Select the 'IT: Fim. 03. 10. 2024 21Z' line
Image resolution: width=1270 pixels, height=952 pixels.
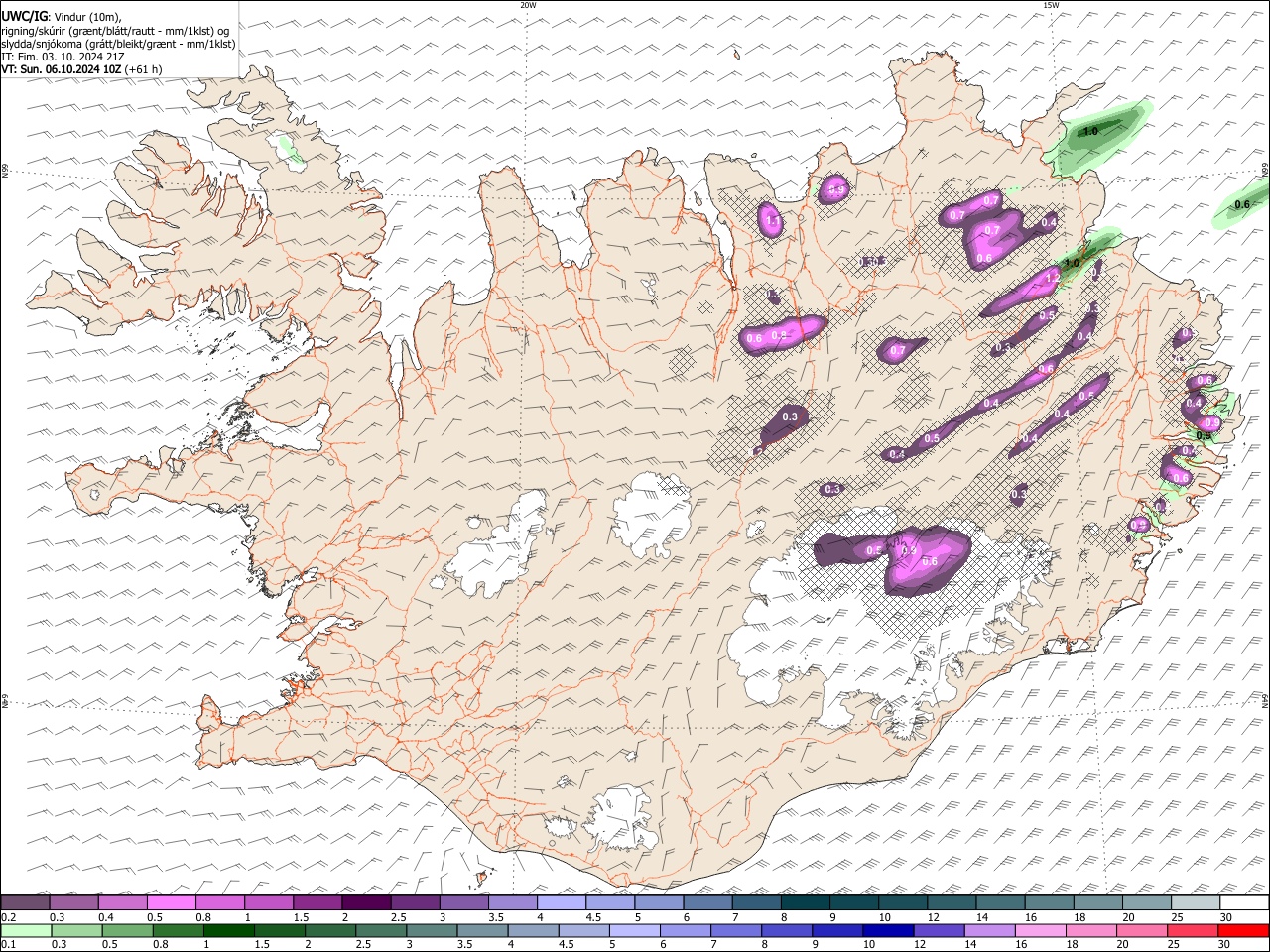[x=63, y=57]
